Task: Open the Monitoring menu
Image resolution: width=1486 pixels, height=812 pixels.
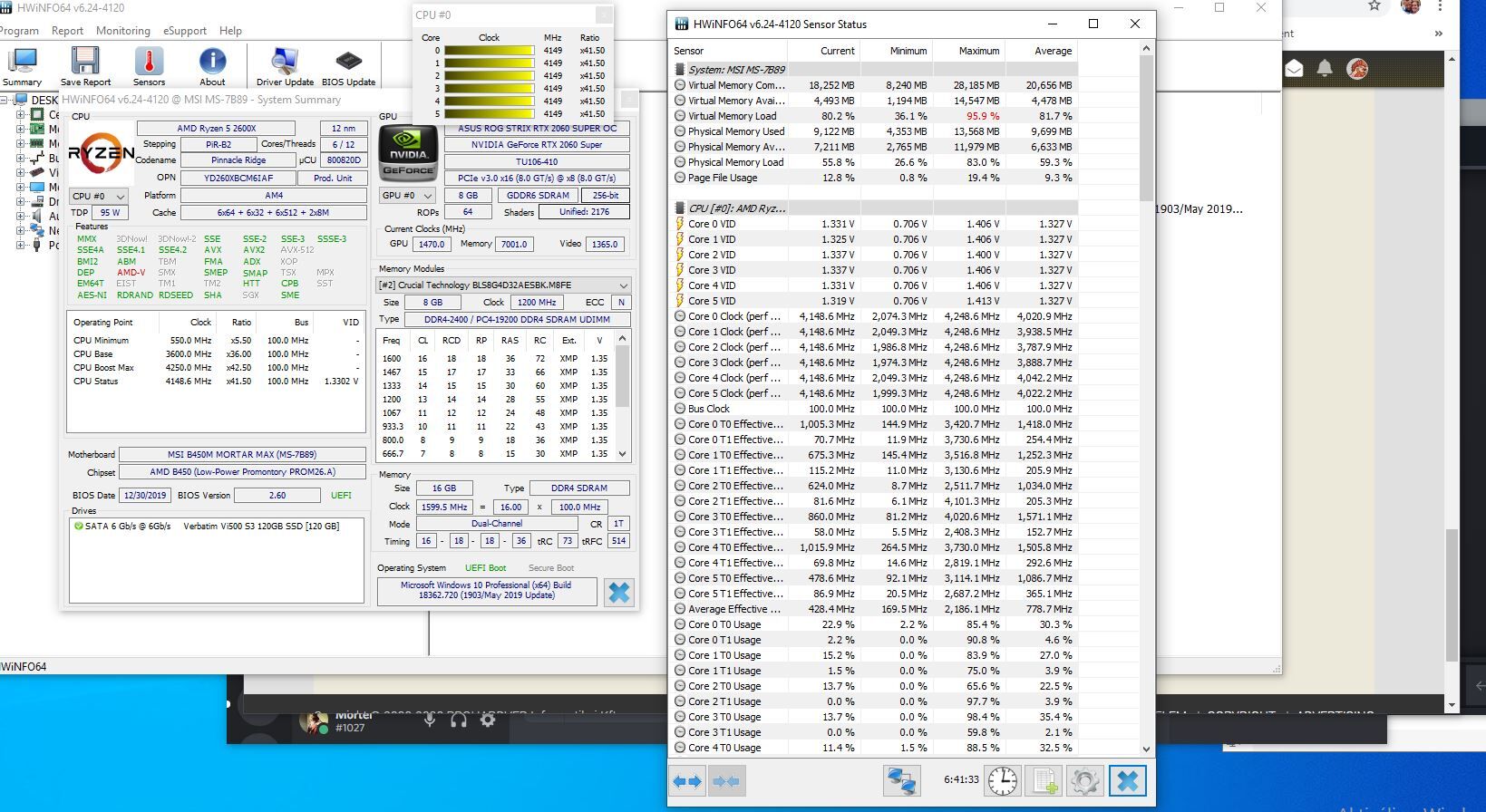Action: coord(123,31)
